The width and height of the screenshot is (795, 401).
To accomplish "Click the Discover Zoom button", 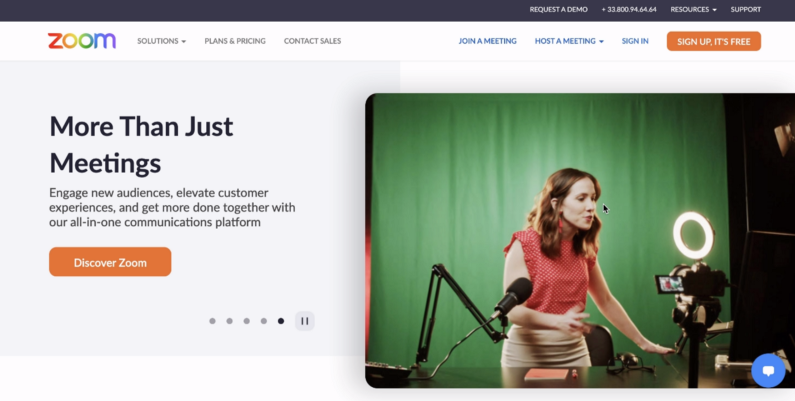I will (x=110, y=262).
